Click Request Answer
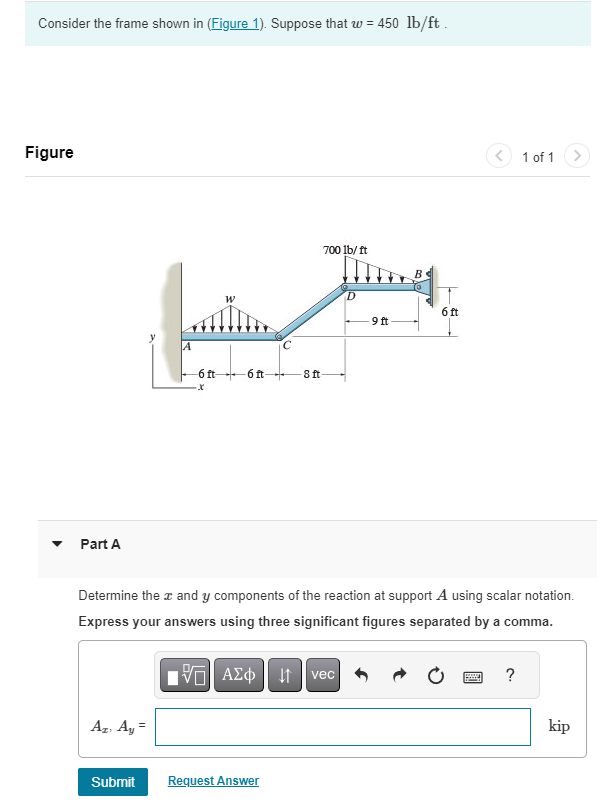Image resolution: width=597 pixels, height=801 pixels. point(213,780)
